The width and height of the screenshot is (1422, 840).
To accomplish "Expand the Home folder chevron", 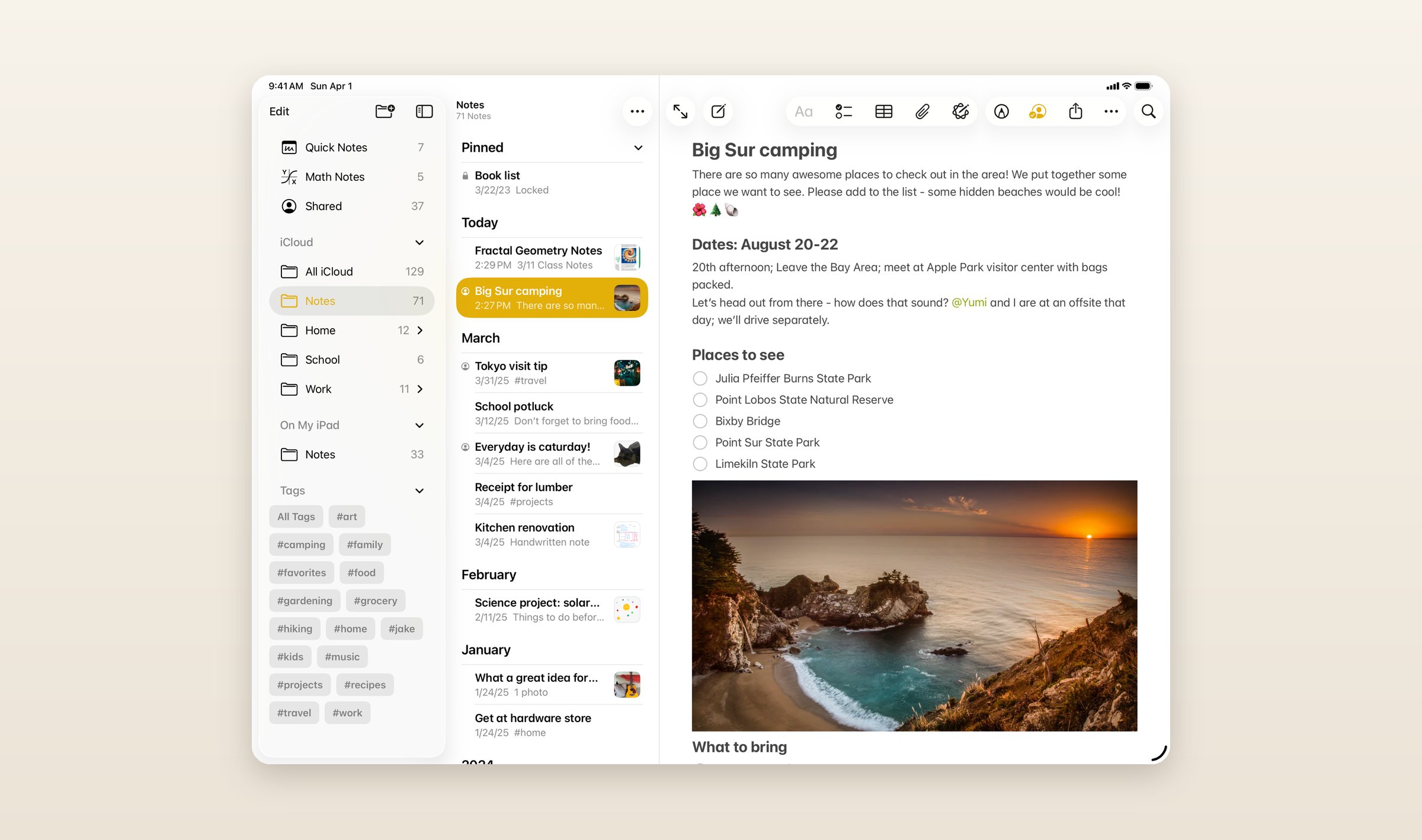I will [420, 331].
